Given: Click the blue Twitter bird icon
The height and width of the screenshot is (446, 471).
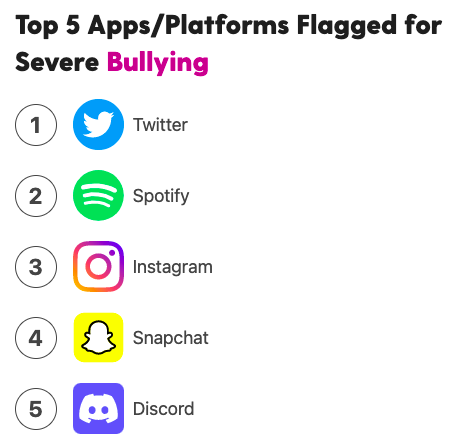Looking at the screenshot, I should [x=98, y=124].
